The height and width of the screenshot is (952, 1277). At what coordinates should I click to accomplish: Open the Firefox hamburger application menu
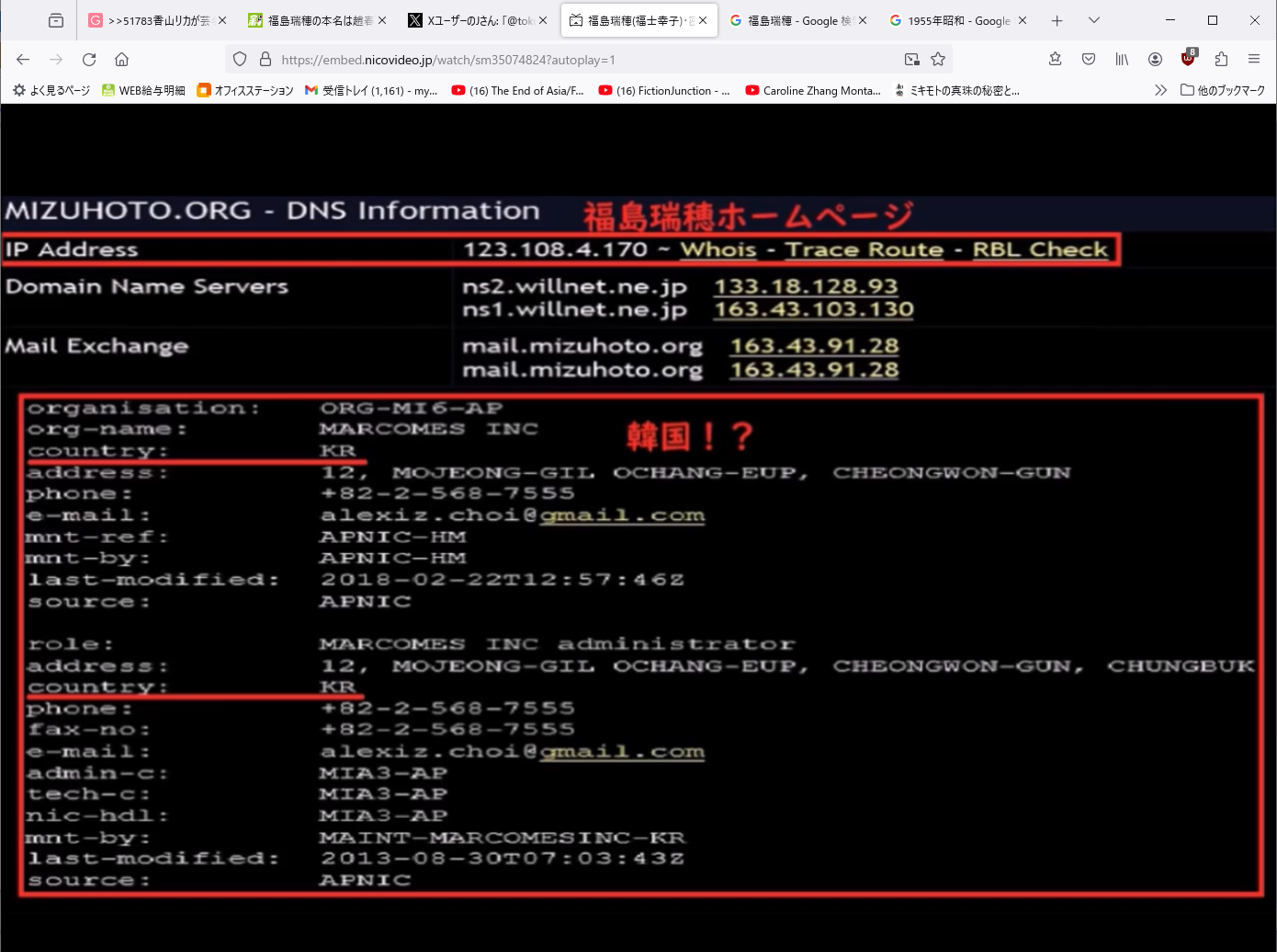point(1254,60)
